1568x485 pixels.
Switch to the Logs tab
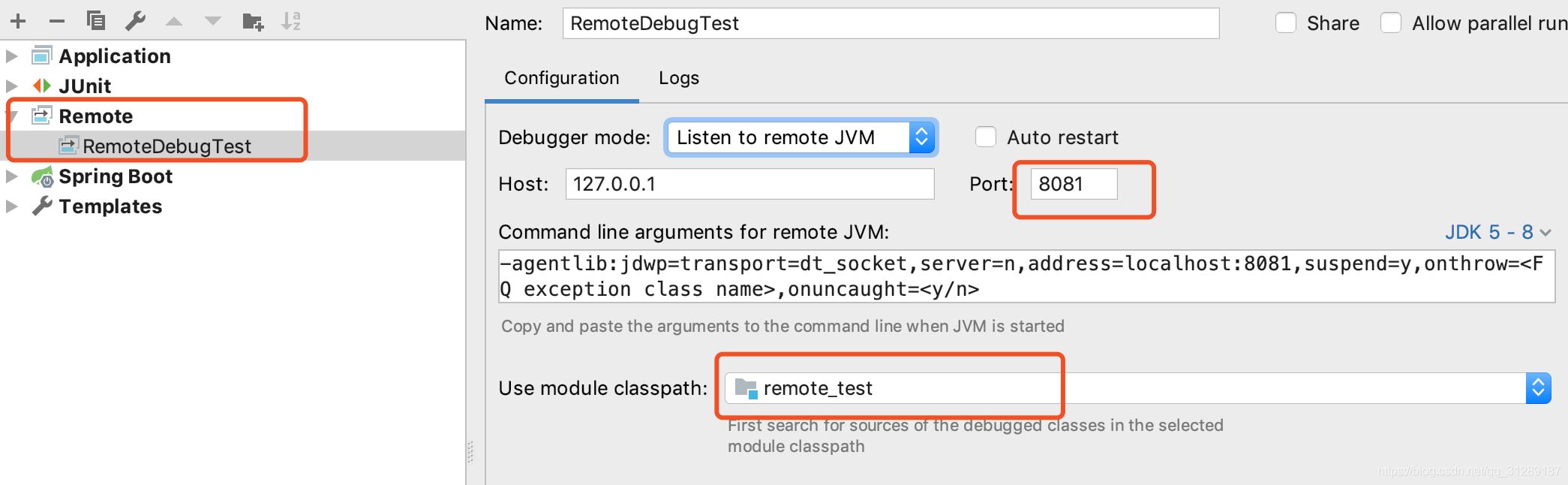coord(678,77)
